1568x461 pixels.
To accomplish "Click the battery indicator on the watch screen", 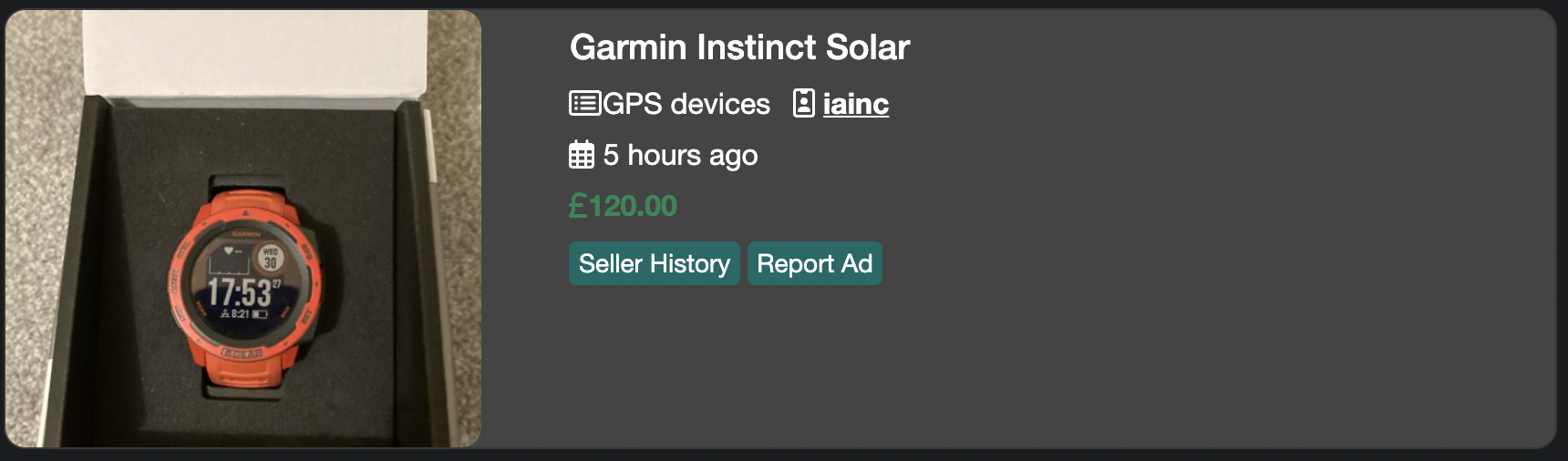I will [260, 314].
